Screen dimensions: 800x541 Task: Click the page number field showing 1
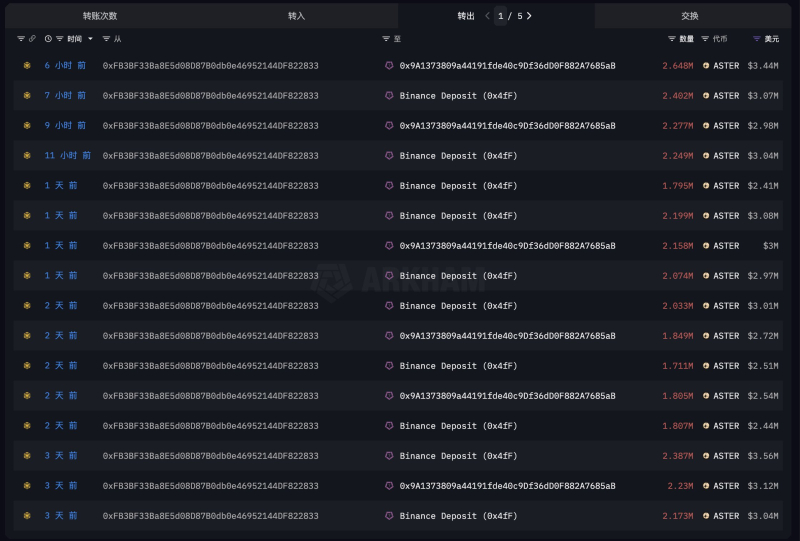[x=501, y=16]
